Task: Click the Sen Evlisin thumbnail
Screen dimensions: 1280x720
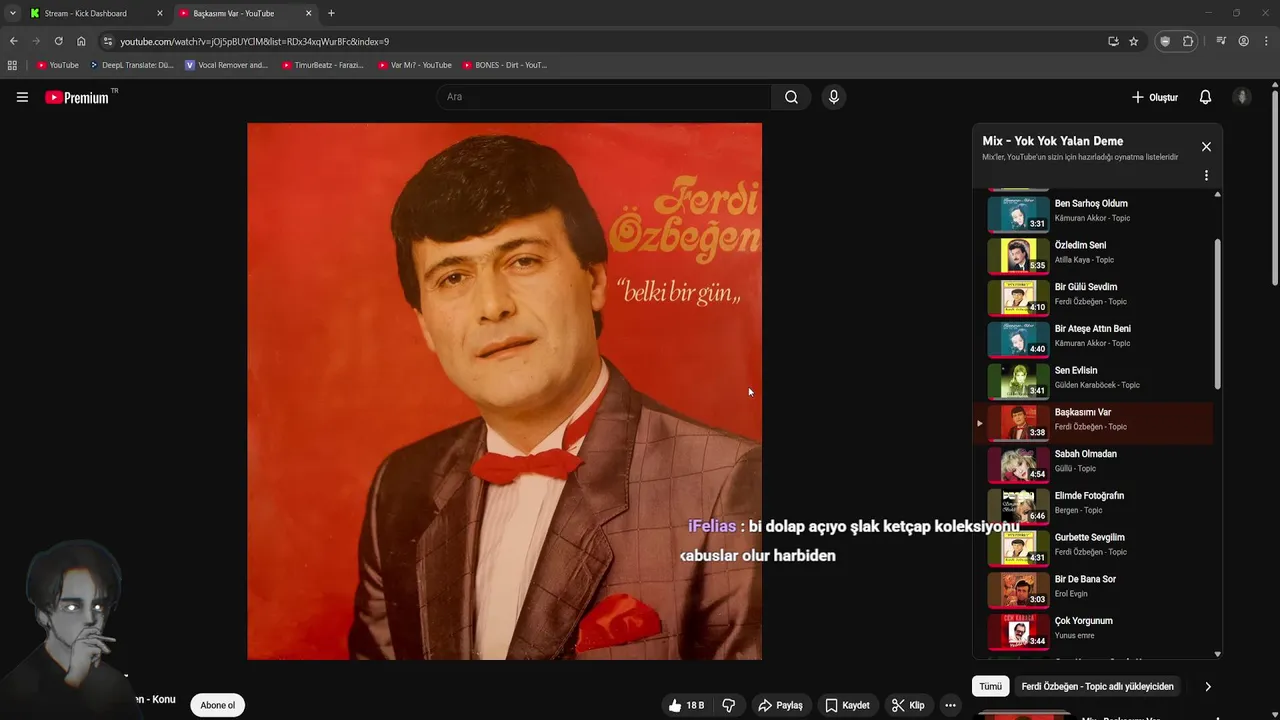Action: tap(1018, 380)
